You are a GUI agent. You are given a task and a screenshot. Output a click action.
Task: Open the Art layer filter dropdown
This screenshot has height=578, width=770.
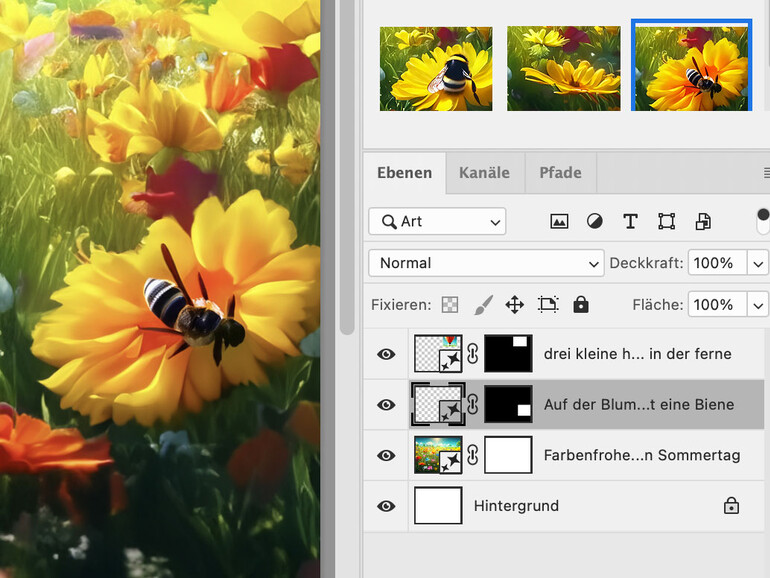(x=437, y=221)
